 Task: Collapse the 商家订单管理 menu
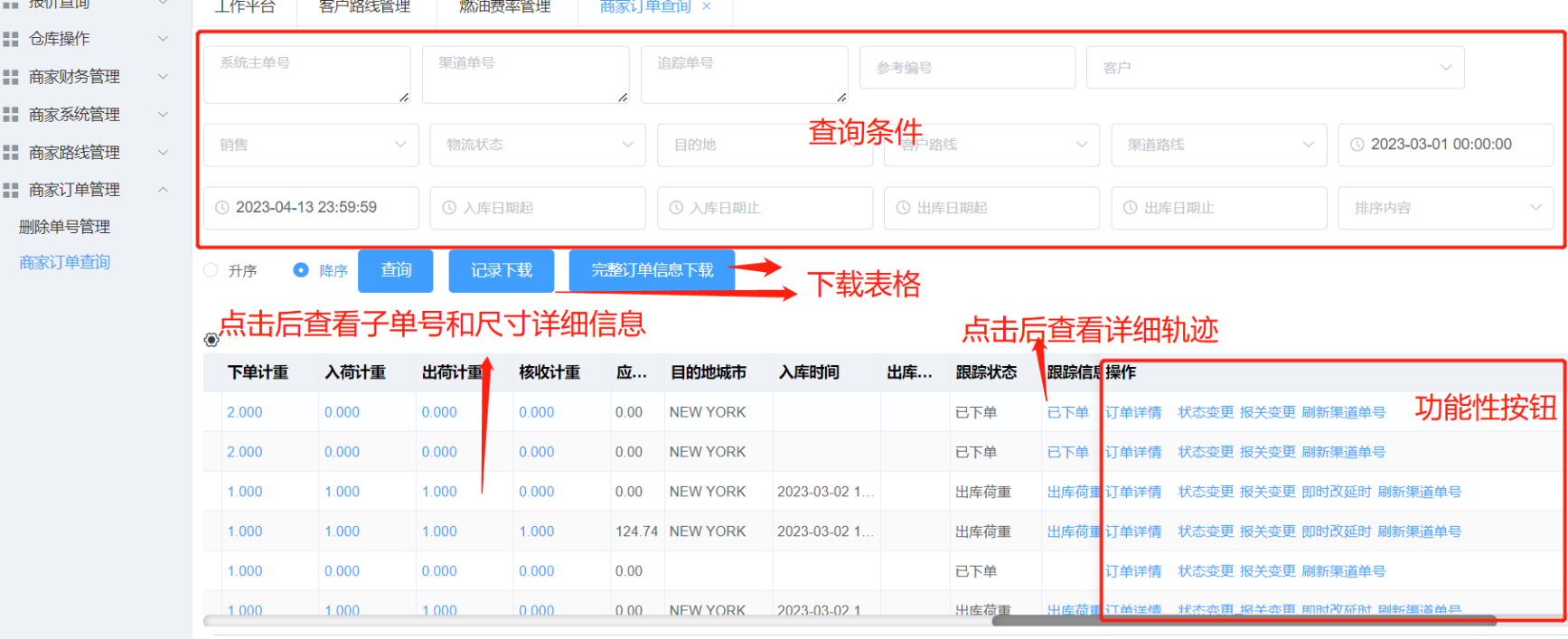(x=163, y=190)
